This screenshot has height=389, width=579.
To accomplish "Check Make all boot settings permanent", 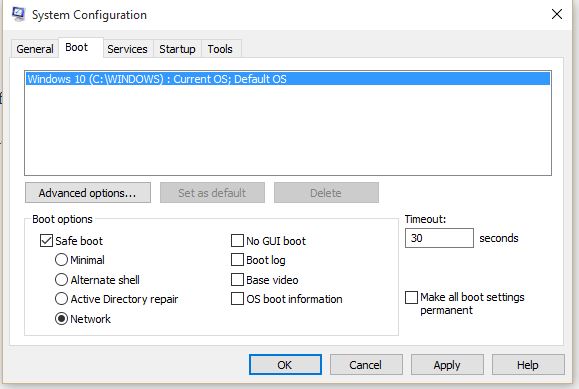I will (x=411, y=297).
